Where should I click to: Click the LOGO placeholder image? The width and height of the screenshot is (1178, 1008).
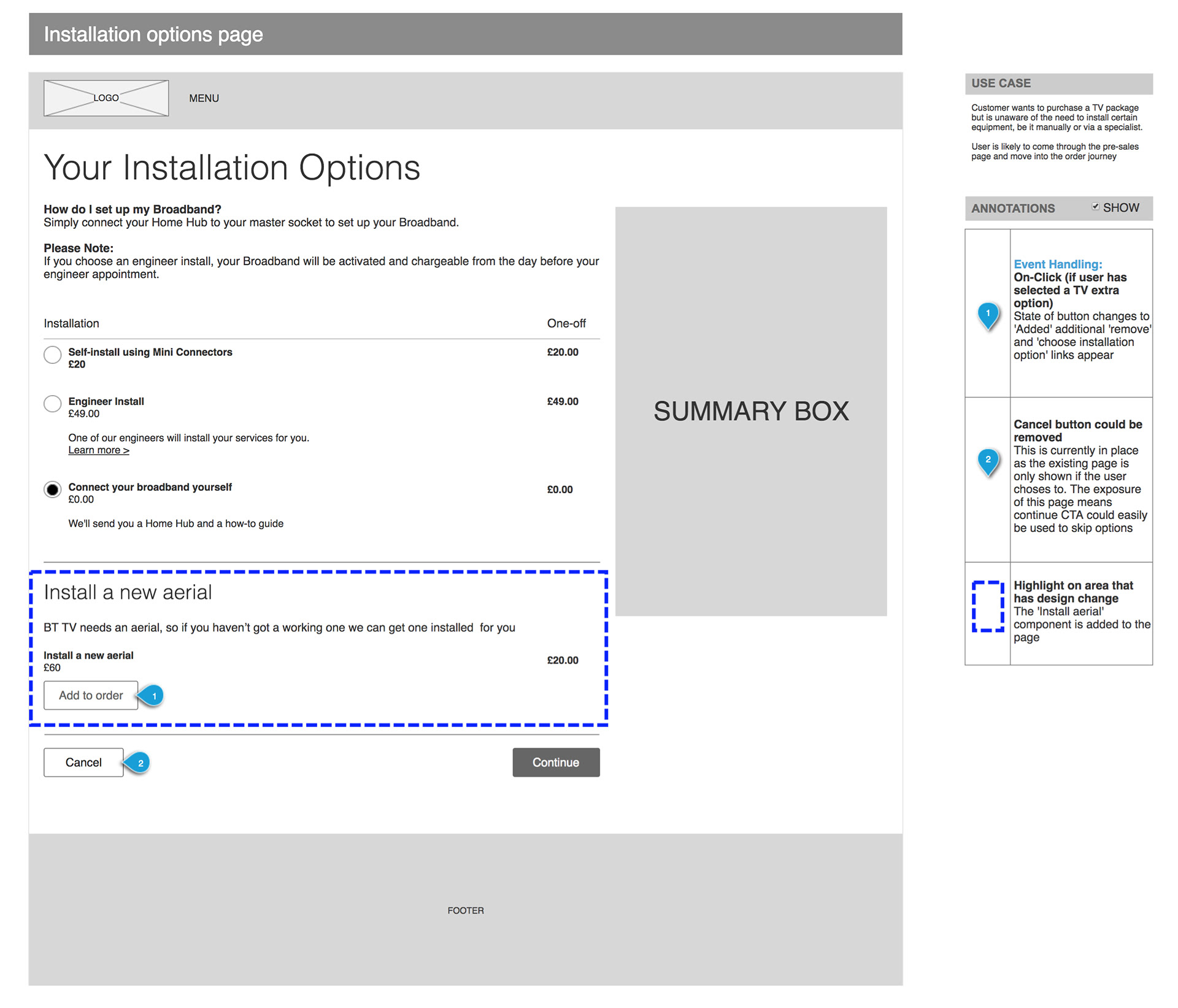coord(106,98)
